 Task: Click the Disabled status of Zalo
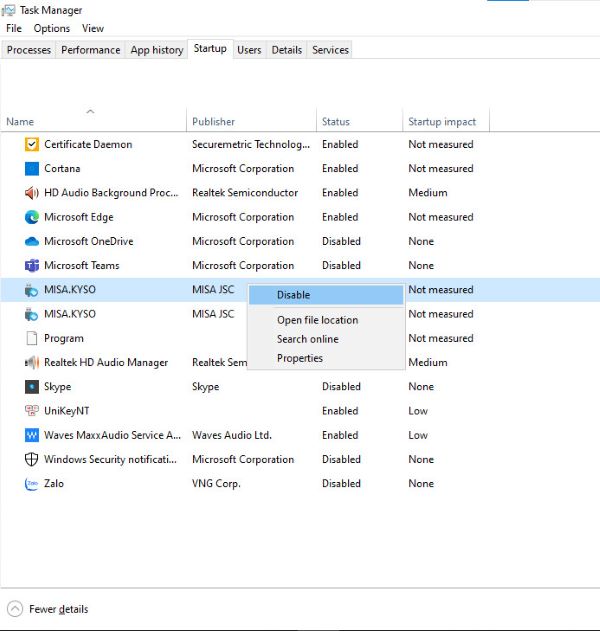pos(341,484)
